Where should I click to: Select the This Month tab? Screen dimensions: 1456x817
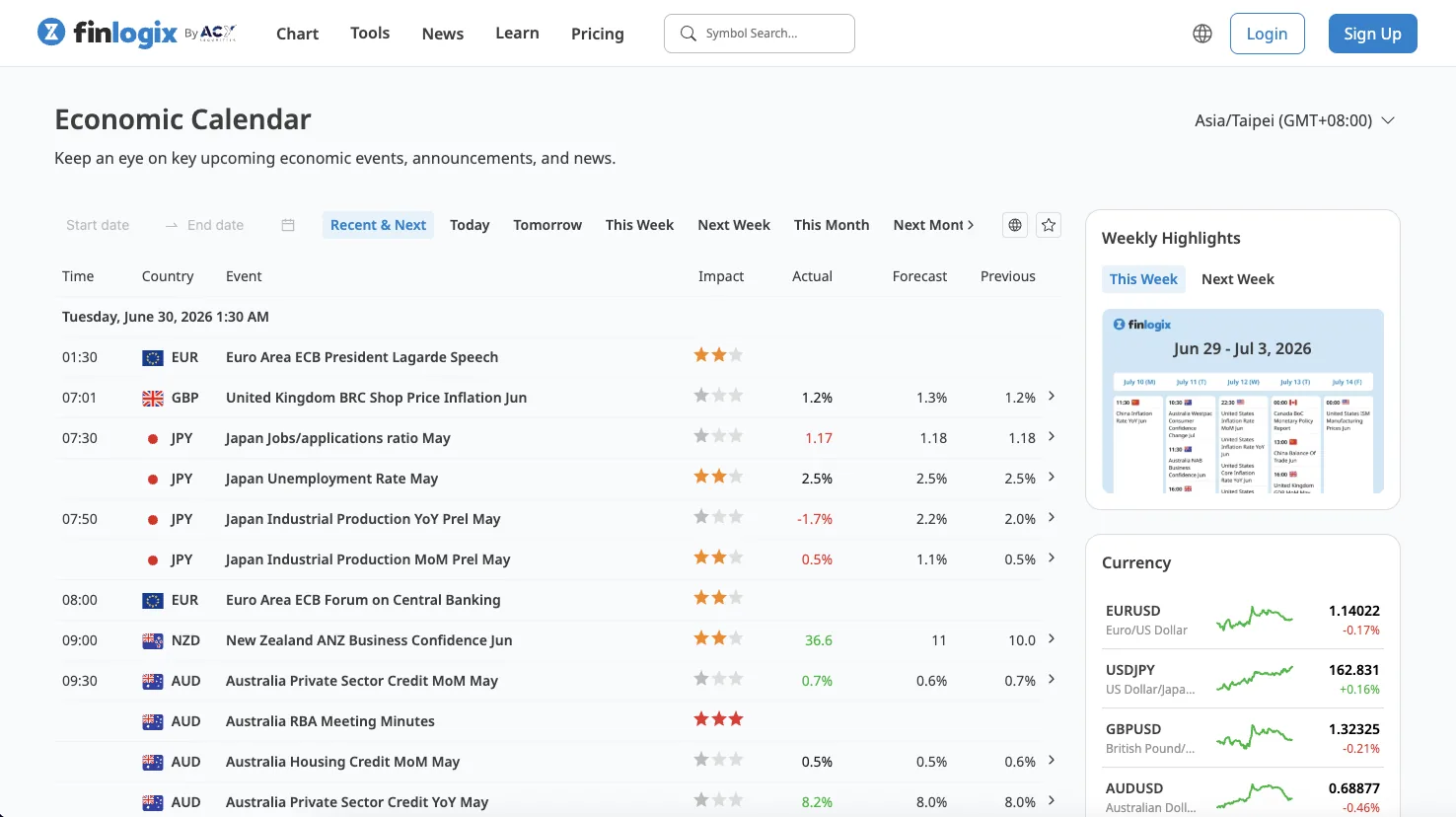coord(832,225)
